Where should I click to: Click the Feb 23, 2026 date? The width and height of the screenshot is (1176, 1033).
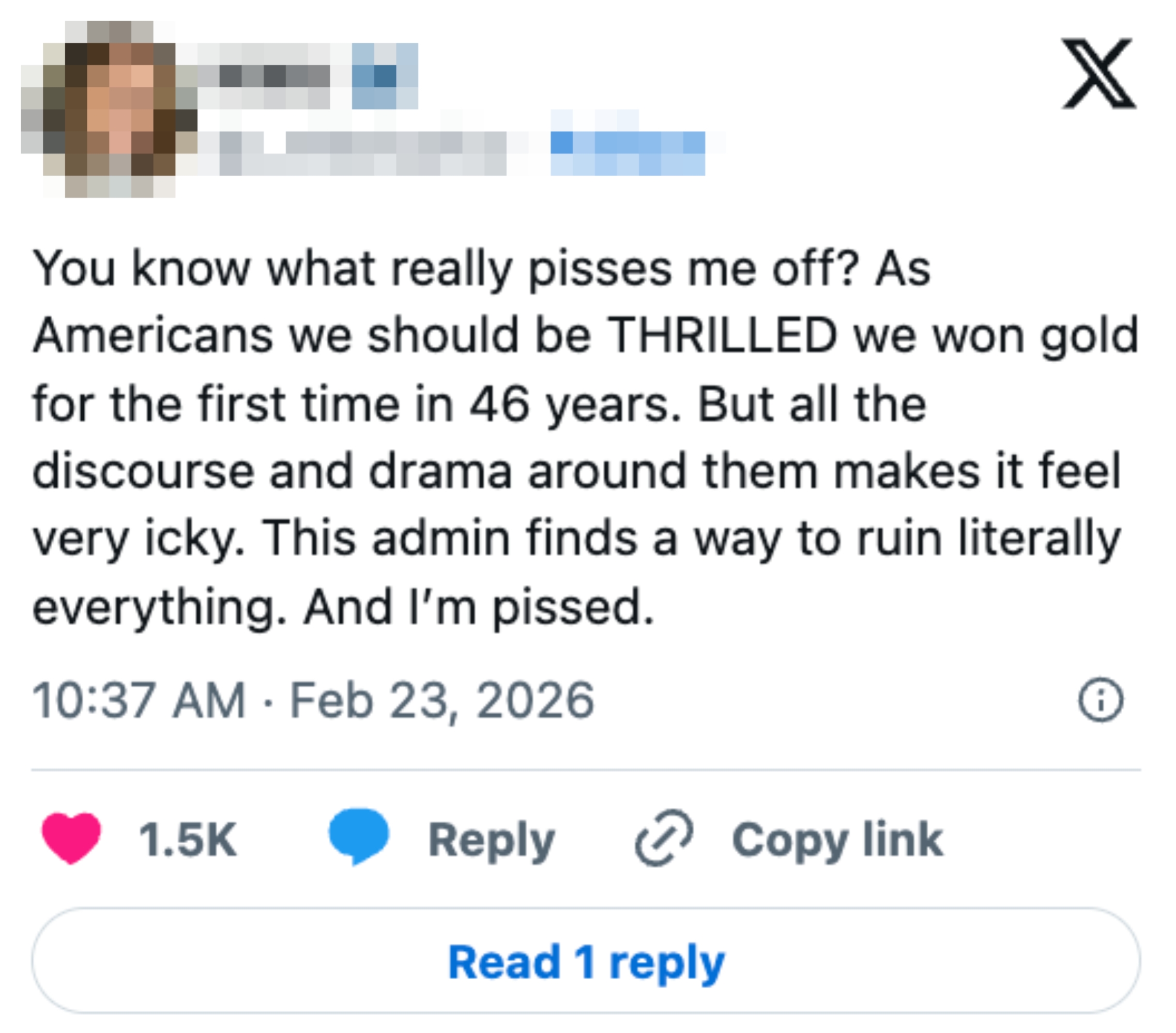[442, 700]
